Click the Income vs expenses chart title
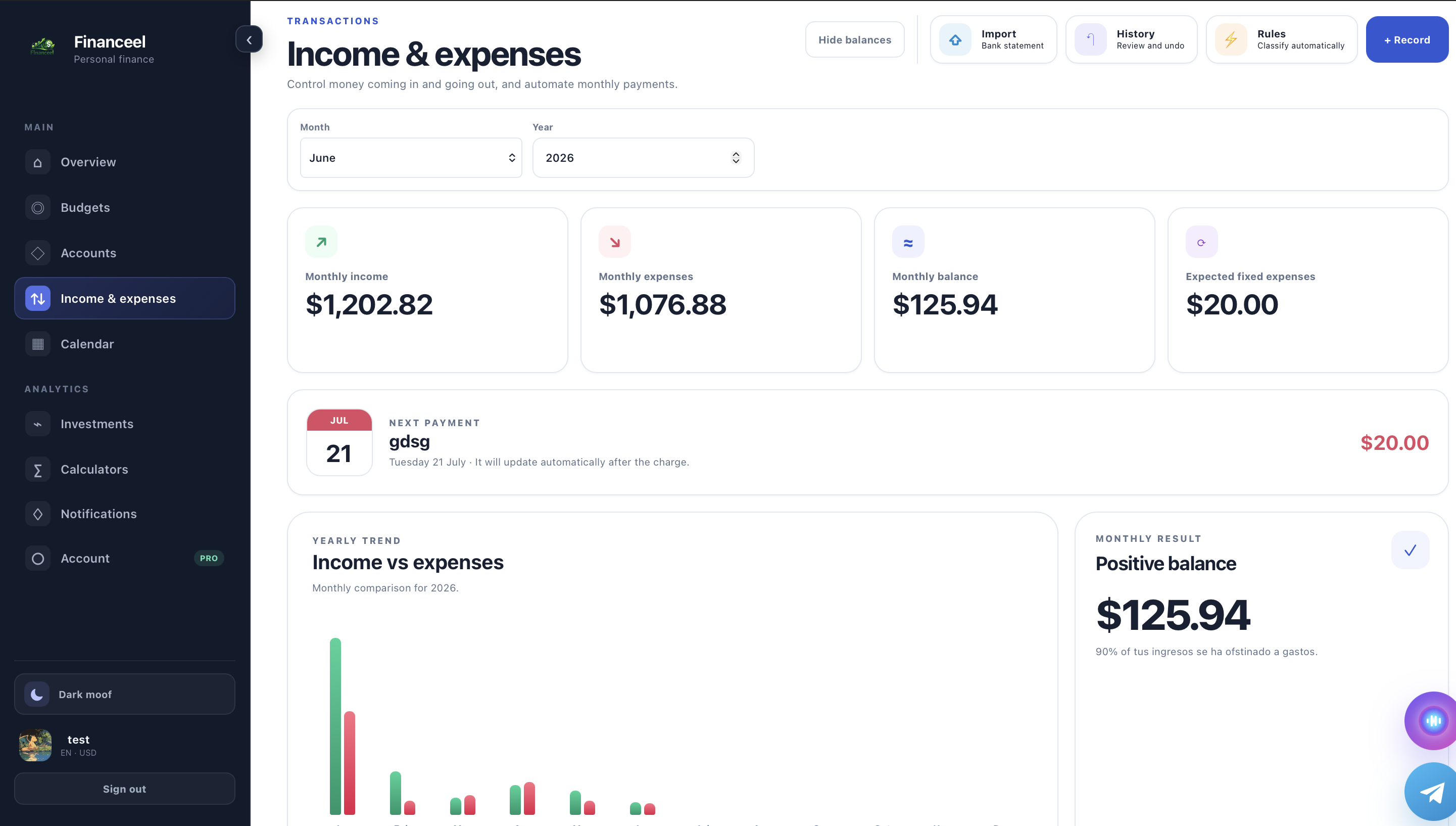This screenshot has width=1456, height=826. (x=408, y=563)
